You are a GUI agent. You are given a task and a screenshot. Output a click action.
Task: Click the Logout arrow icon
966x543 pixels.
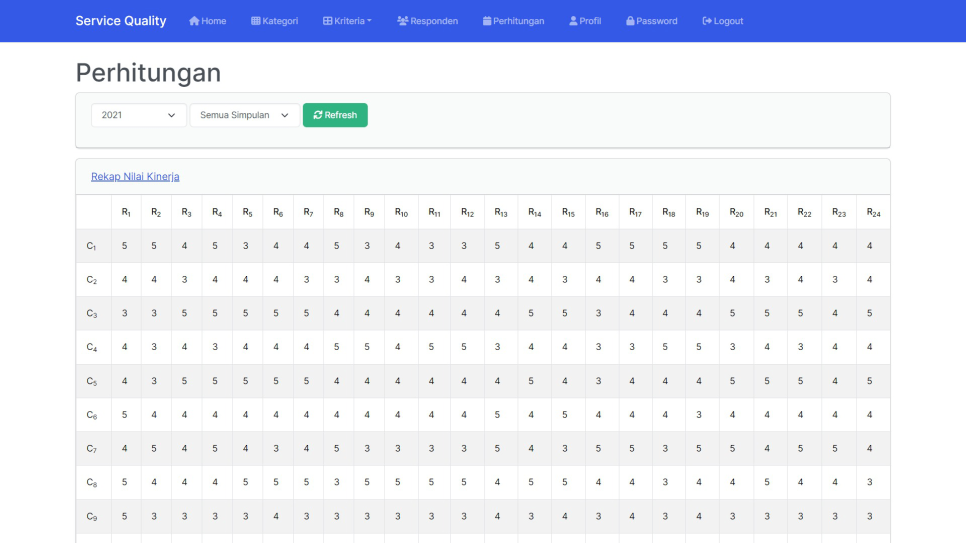coord(707,21)
